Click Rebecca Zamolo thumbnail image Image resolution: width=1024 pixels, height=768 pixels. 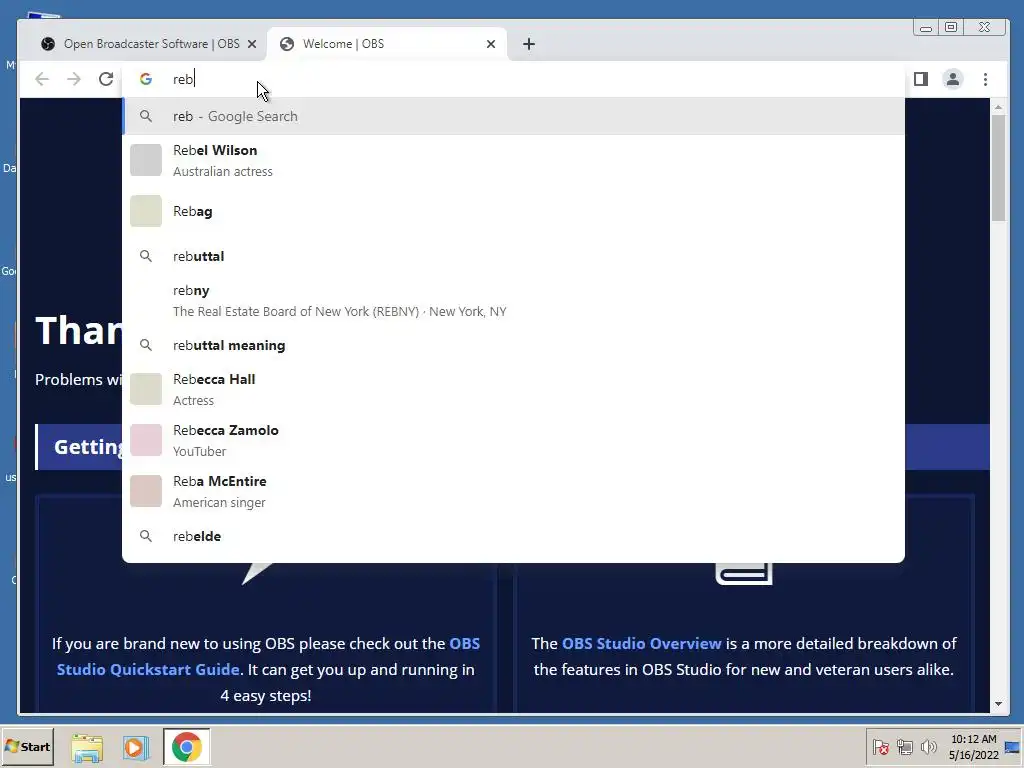146,440
